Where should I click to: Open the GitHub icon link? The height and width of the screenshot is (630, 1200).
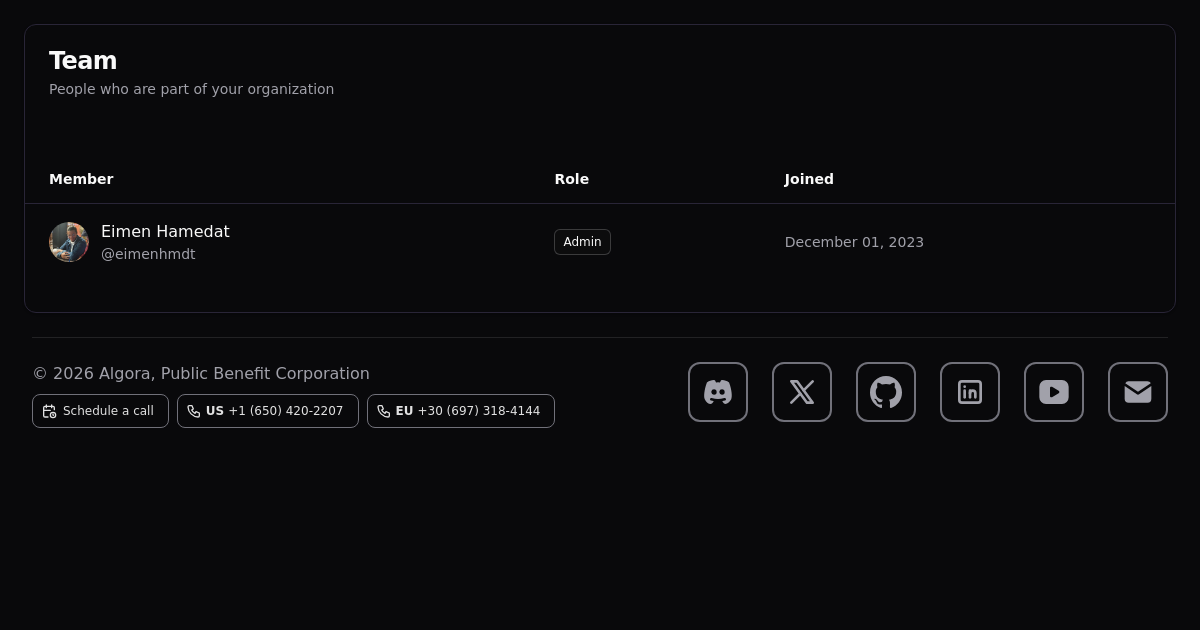(886, 392)
